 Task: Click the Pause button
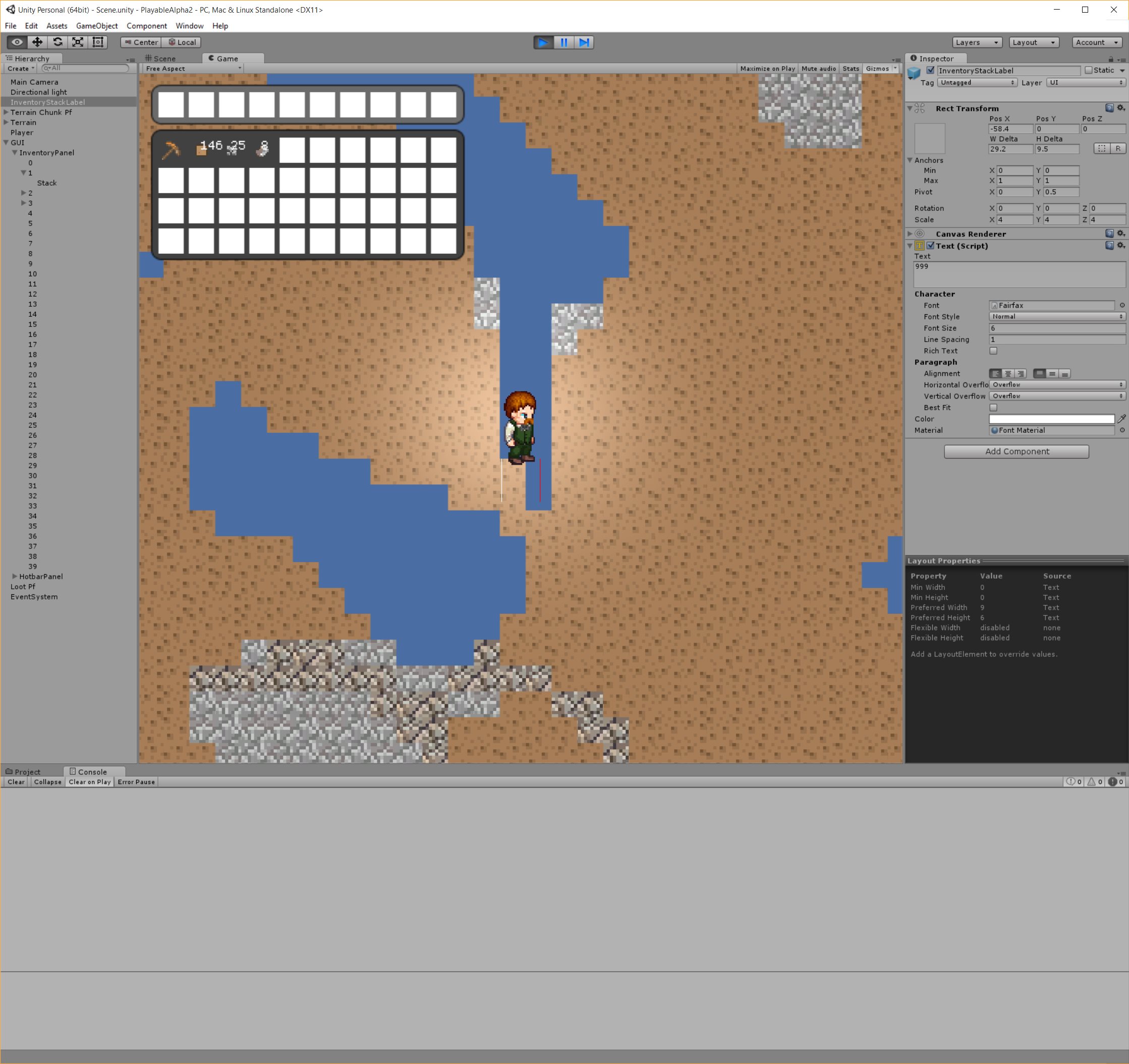pos(563,42)
